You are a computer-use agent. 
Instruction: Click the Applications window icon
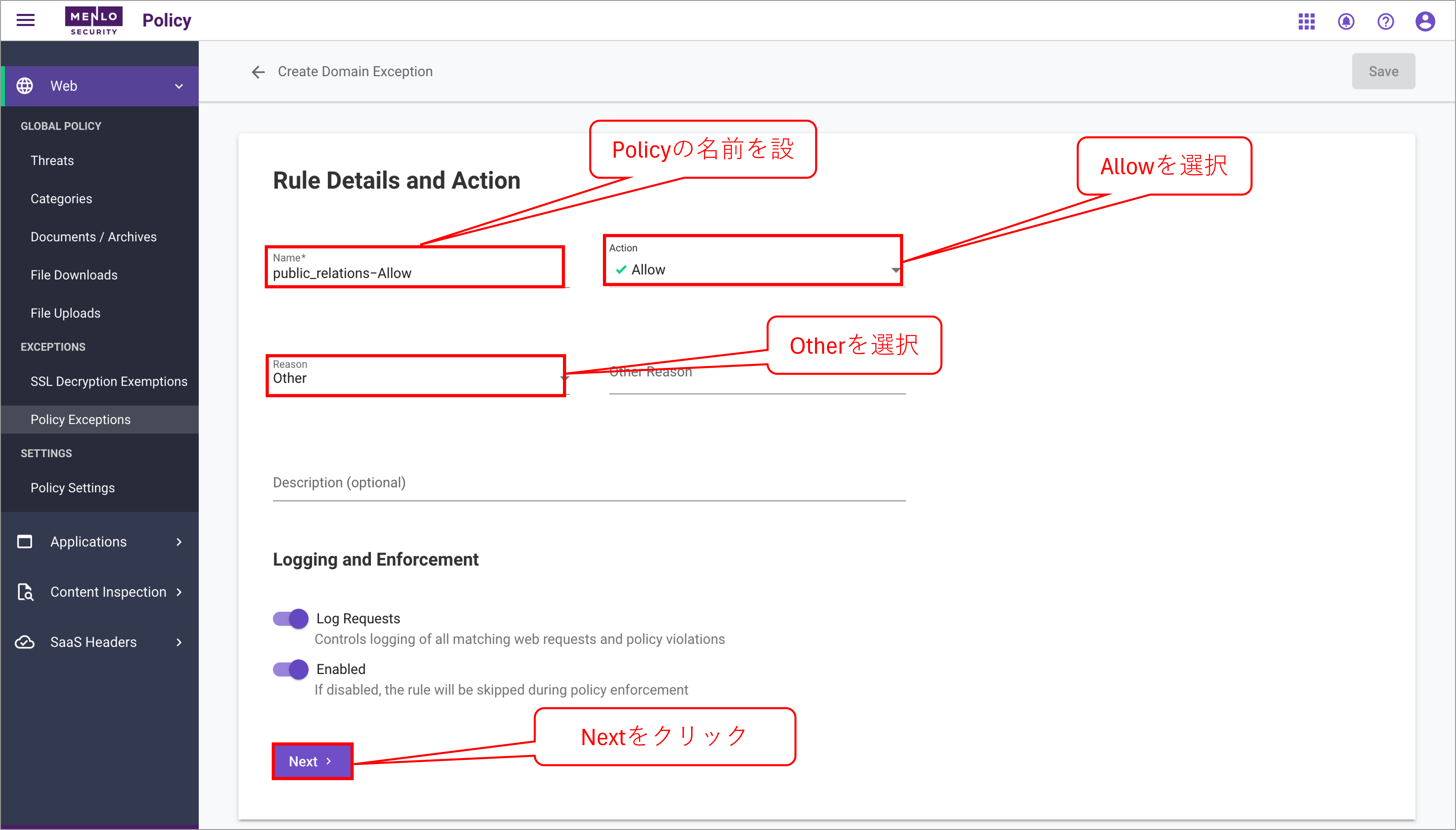pos(24,542)
